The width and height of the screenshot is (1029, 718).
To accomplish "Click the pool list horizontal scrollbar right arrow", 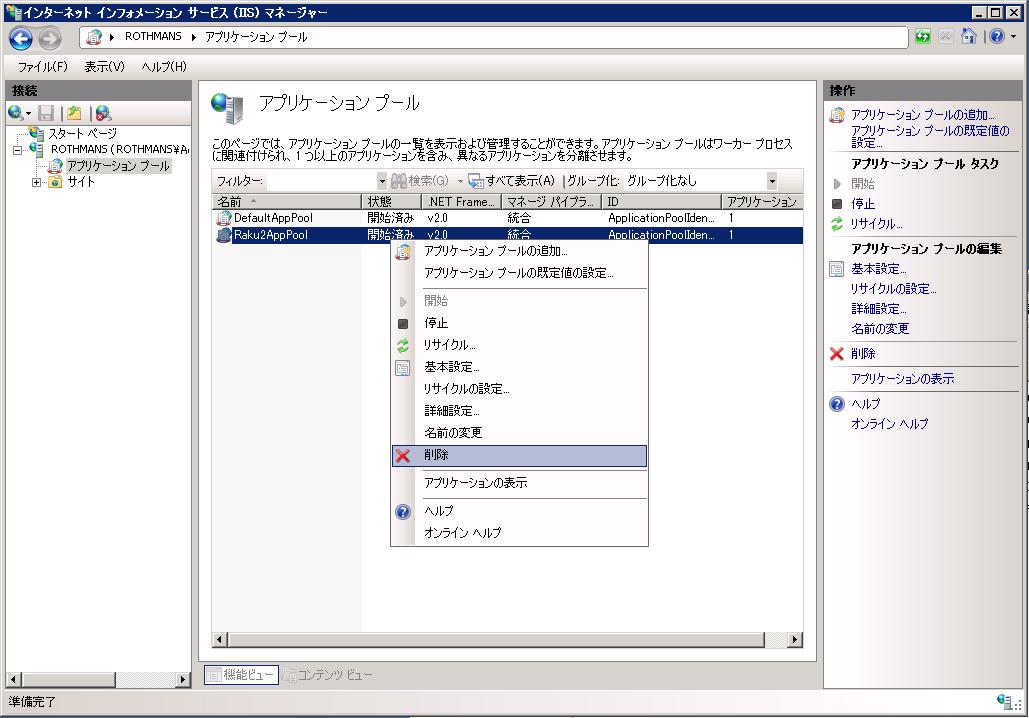I will pyautogui.click(x=795, y=639).
